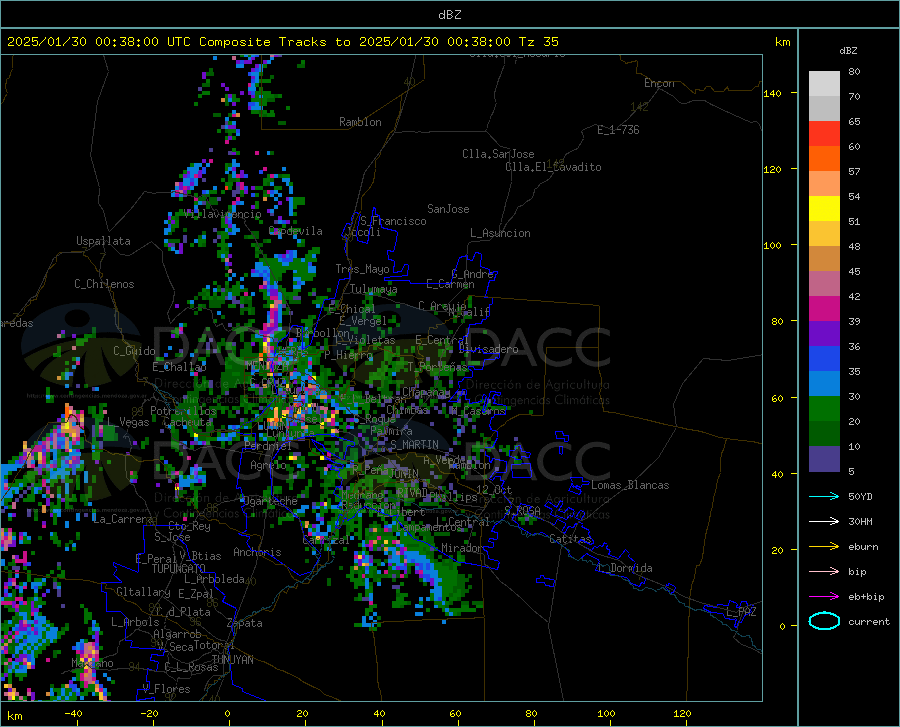Click the Lomas_Blancas label
The image size is (900, 727).
click(630, 485)
